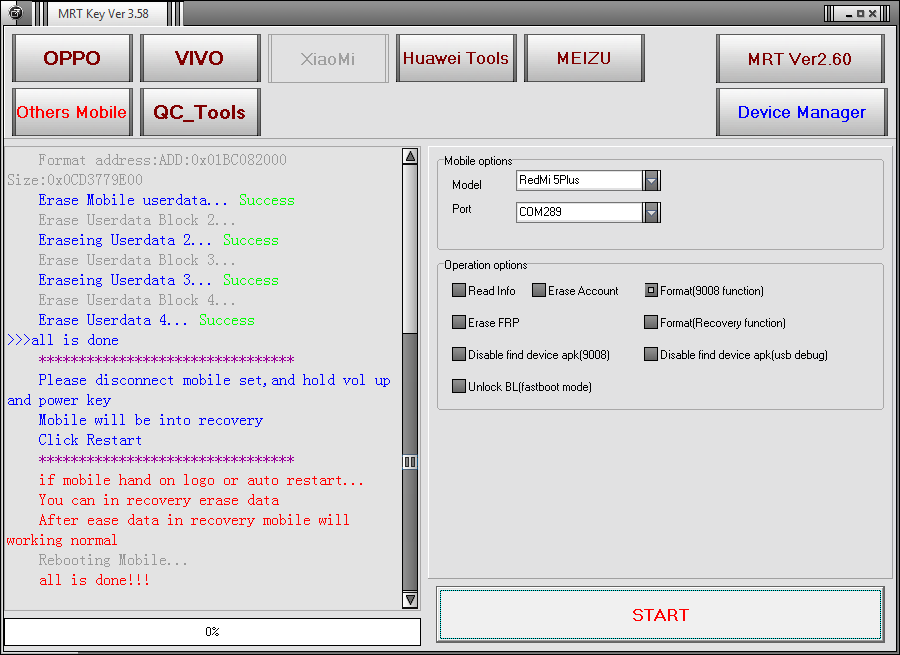This screenshot has width=900, height=655.
Task: Launch QC_Tools
Action: 199,112
